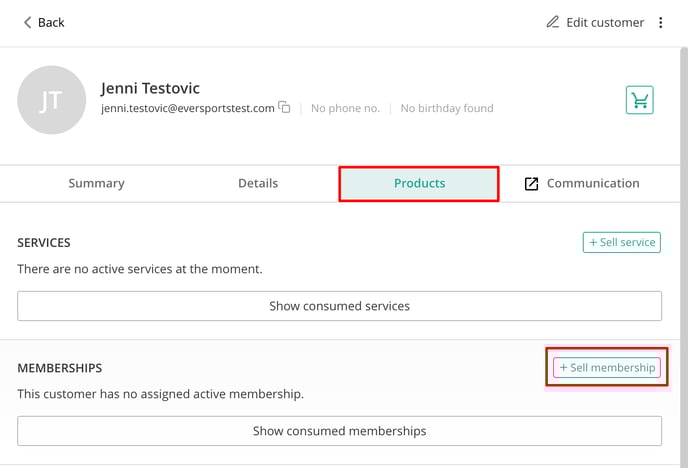Select the Products tab

(419, 183)
